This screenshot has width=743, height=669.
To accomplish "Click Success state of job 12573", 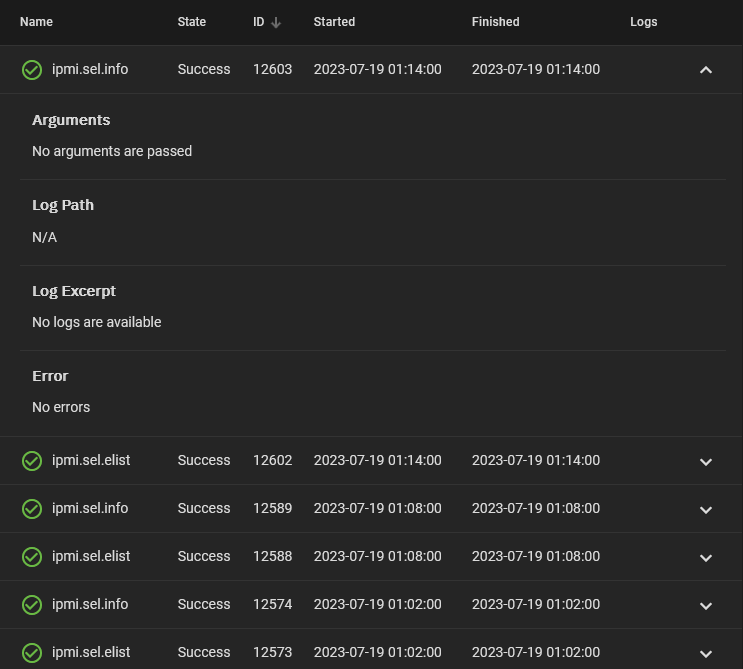I will click(204, 652).
